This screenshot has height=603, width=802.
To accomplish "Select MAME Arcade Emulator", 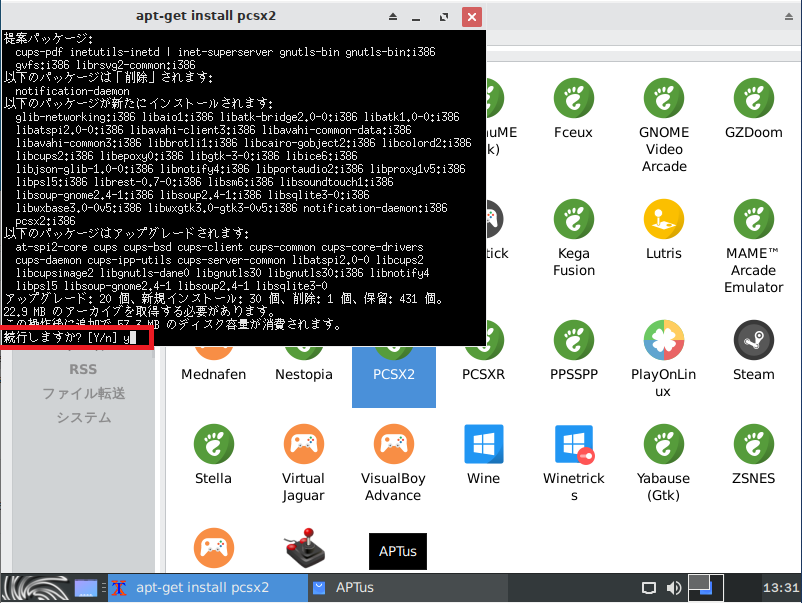I will (x=753, y=219).
